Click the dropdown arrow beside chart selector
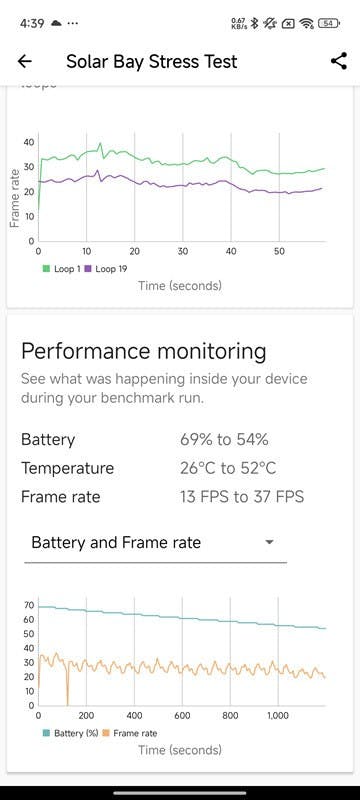Image resolution: width=360 pixels, height=800 pixels. coord(270,542)
